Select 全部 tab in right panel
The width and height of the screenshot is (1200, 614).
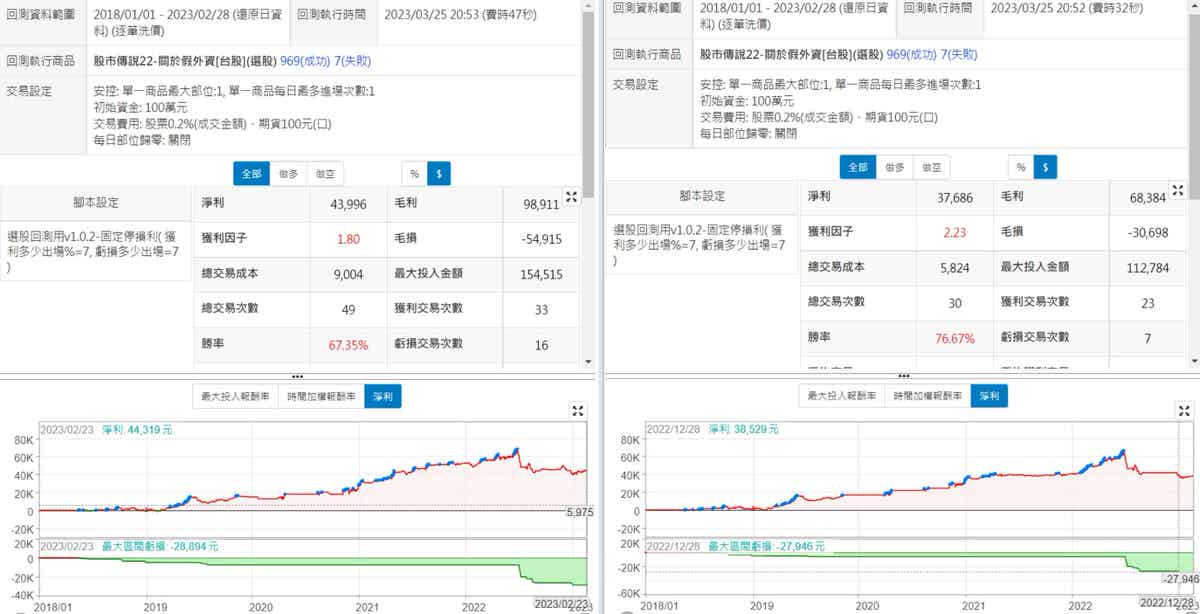click(x=857, y=167)
